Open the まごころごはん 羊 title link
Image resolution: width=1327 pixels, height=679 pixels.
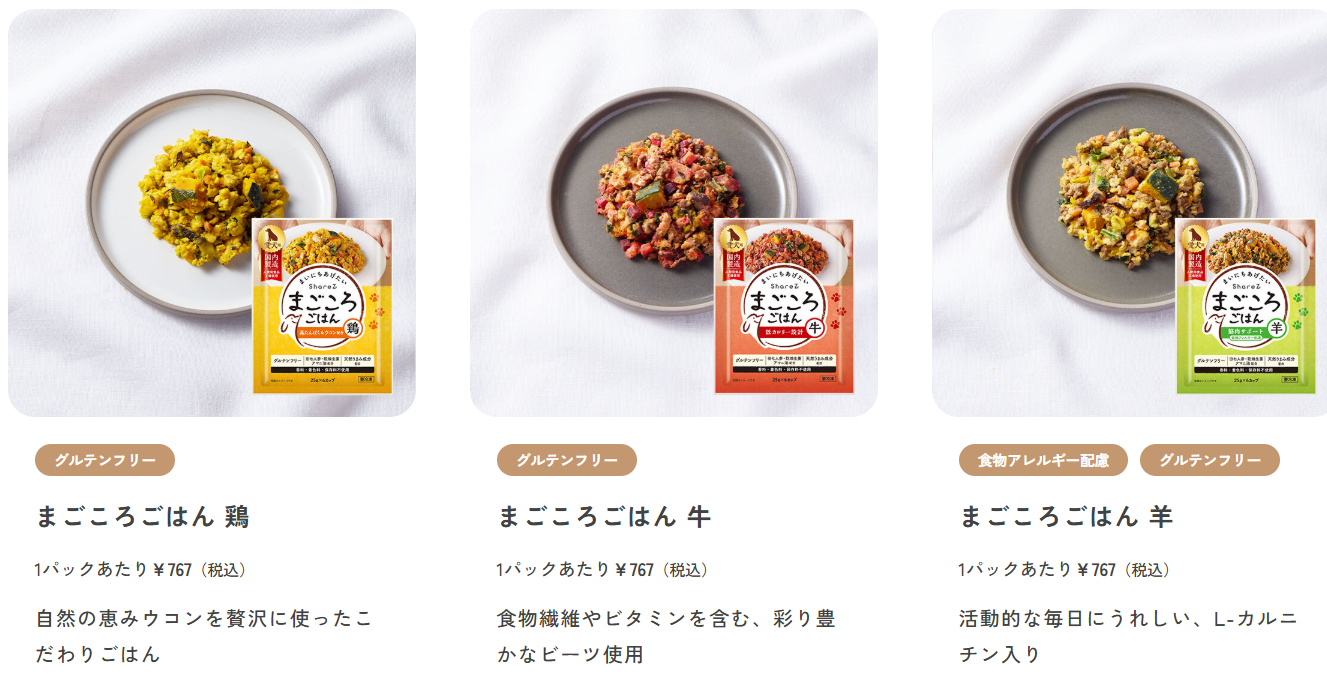click(x=1066, y=516)
